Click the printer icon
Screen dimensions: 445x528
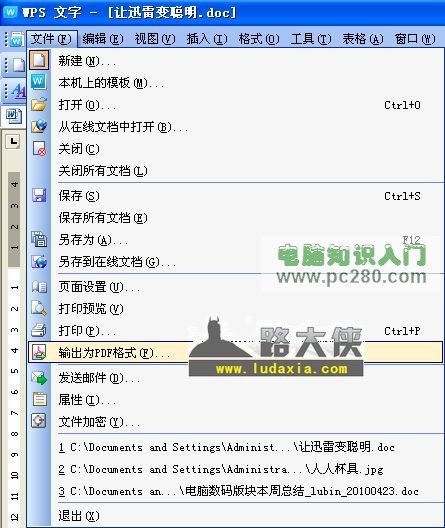tap(39, 330)
